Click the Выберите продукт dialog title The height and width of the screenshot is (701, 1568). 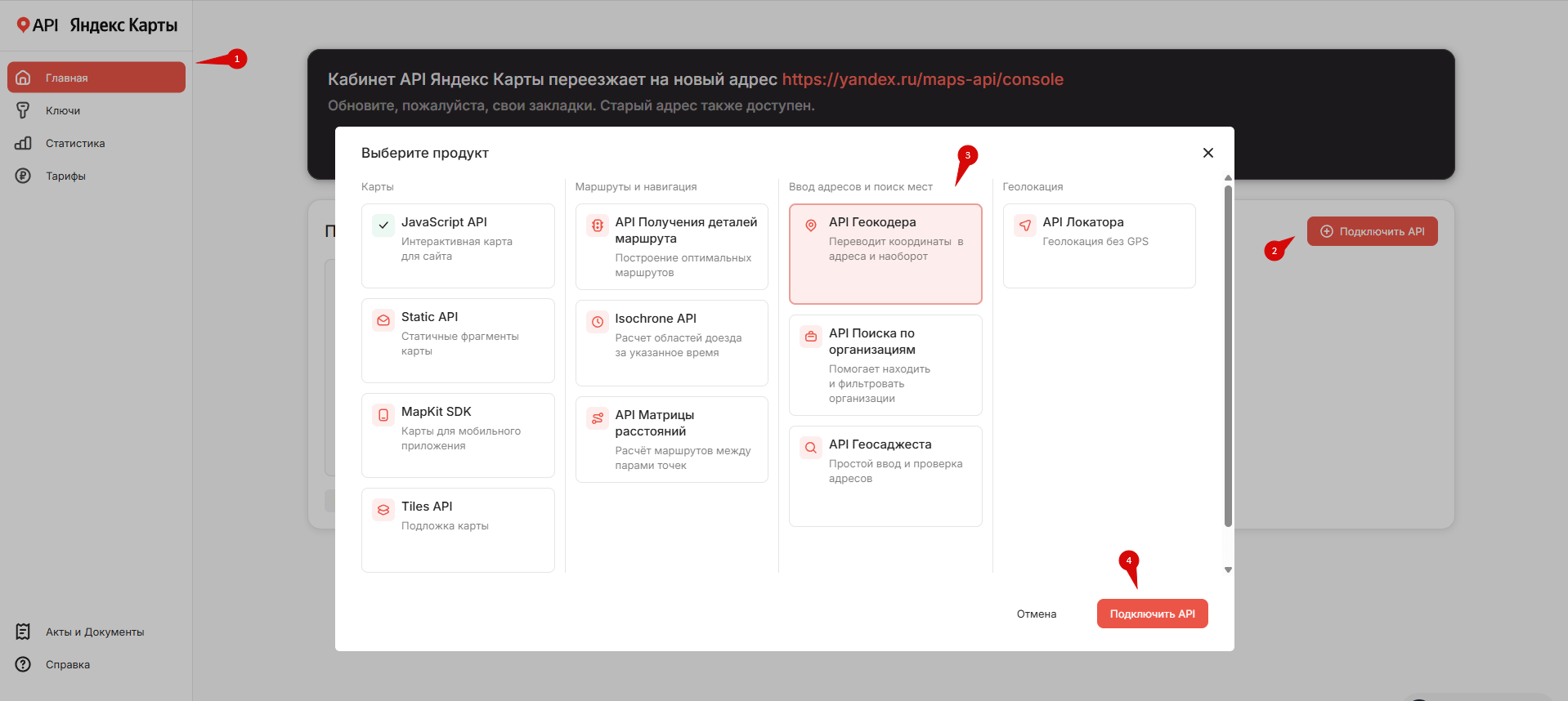coord(425,153)
